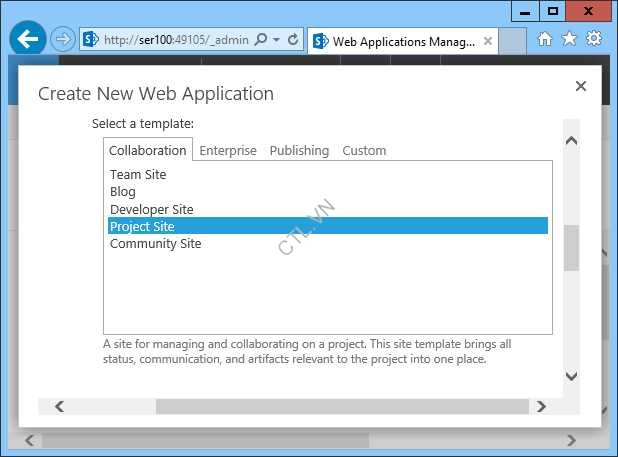
Task: Click the dialog's scroll down arrow
Action: [572, 376]
